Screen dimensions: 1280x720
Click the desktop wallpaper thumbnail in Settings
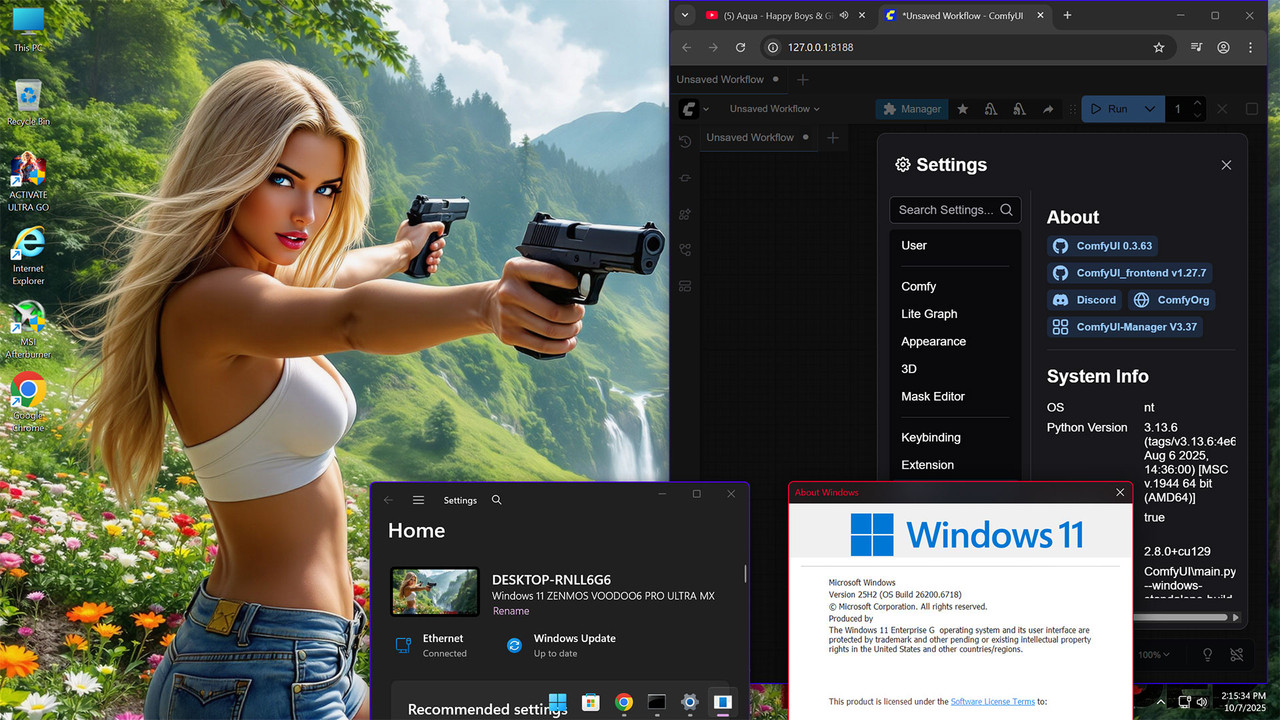tap(435, 591)
